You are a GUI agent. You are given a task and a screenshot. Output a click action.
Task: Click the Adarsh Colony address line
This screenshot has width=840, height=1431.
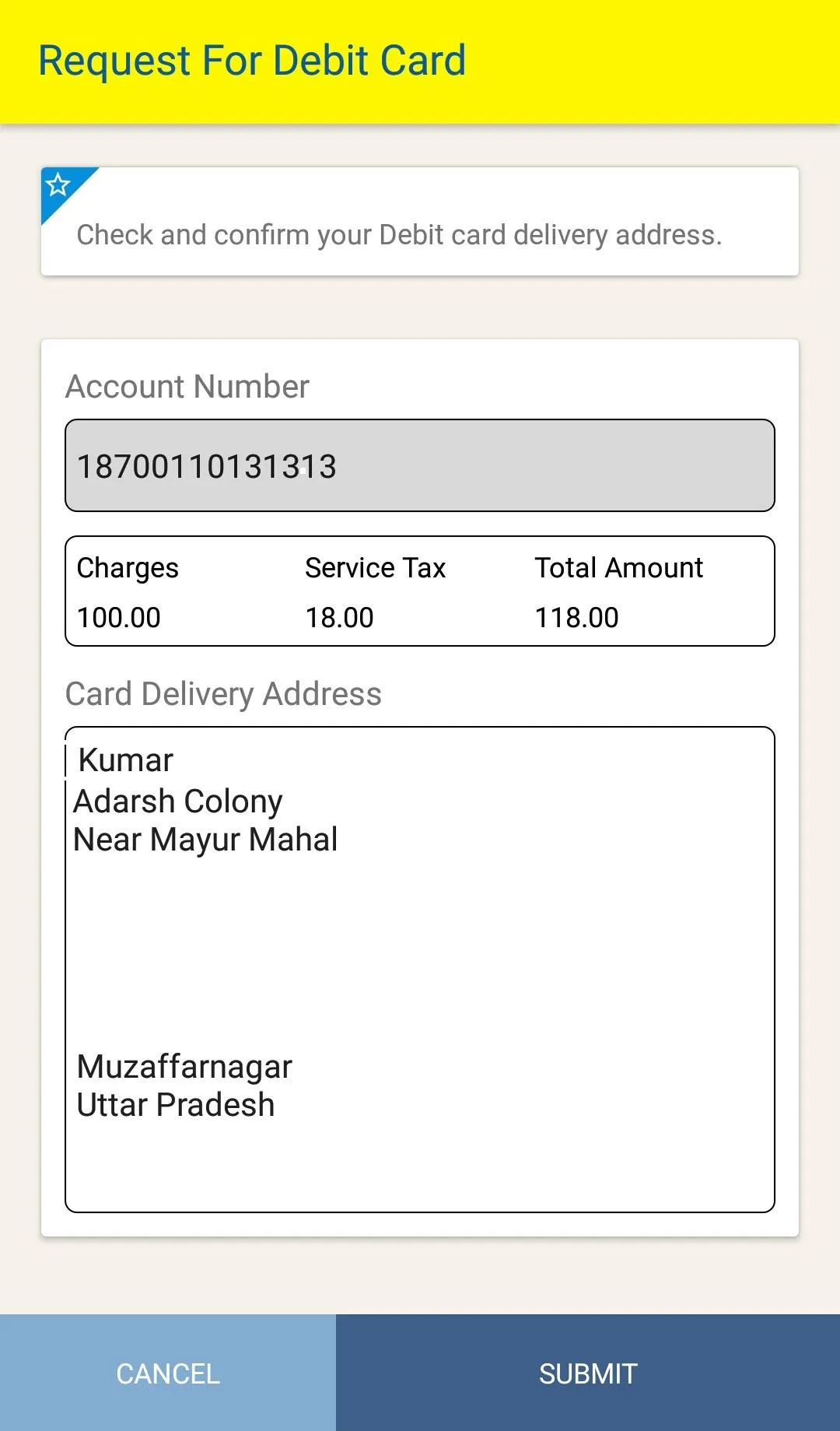[x=177, y=801]
